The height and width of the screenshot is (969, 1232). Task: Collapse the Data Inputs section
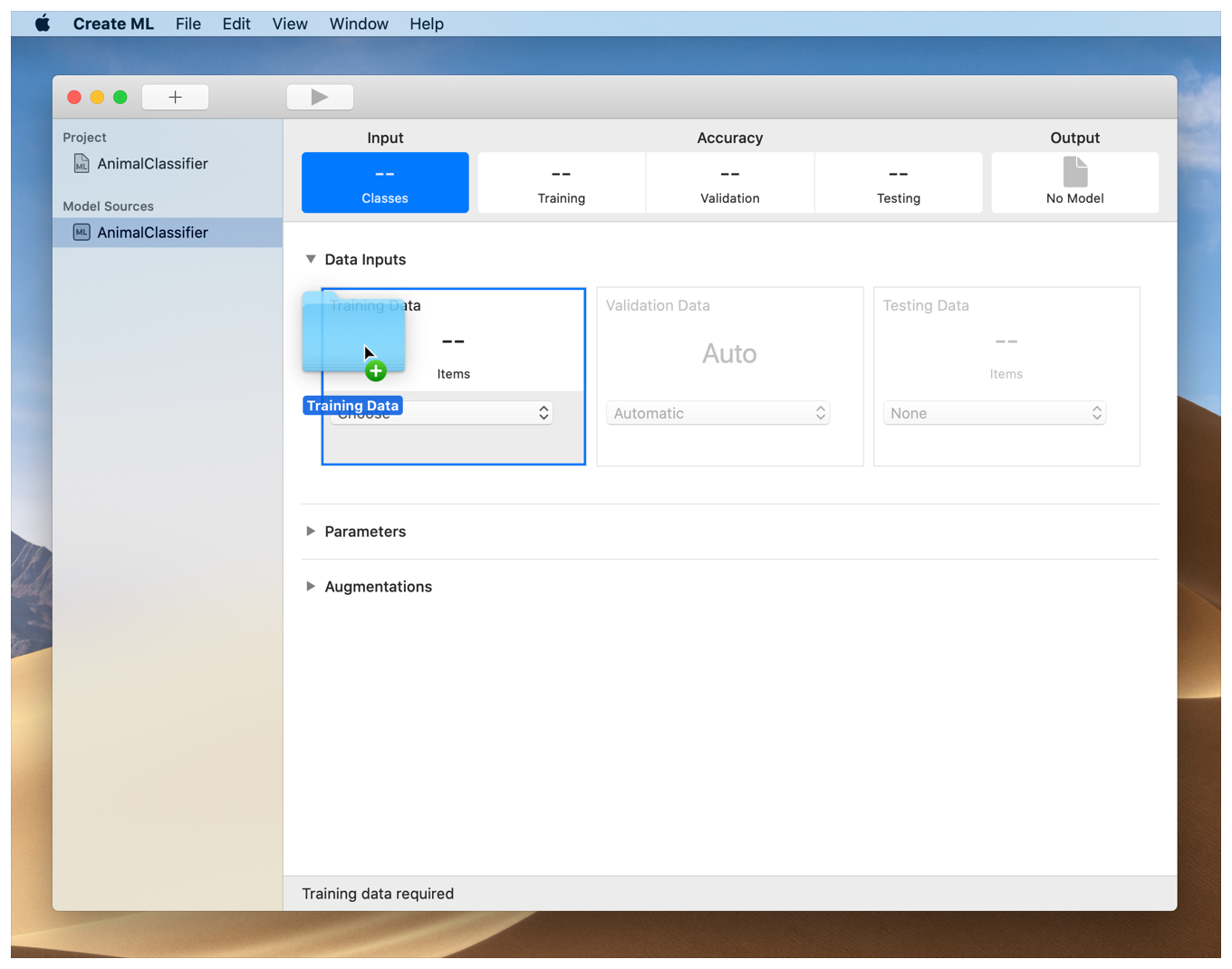click(x=311, y=259)
